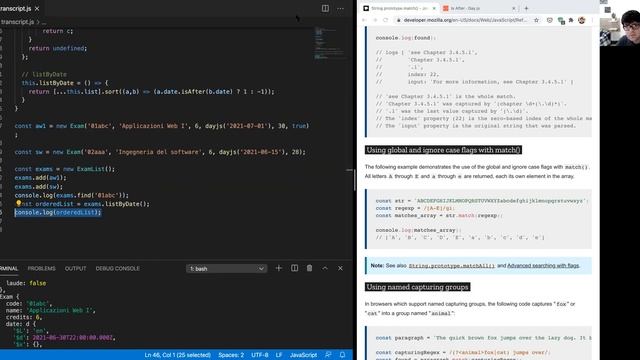640x360 pixels.
Task: Click the webcam video thumbnail of the presenter
Action: pyautogui.click(x=620, y=23)
